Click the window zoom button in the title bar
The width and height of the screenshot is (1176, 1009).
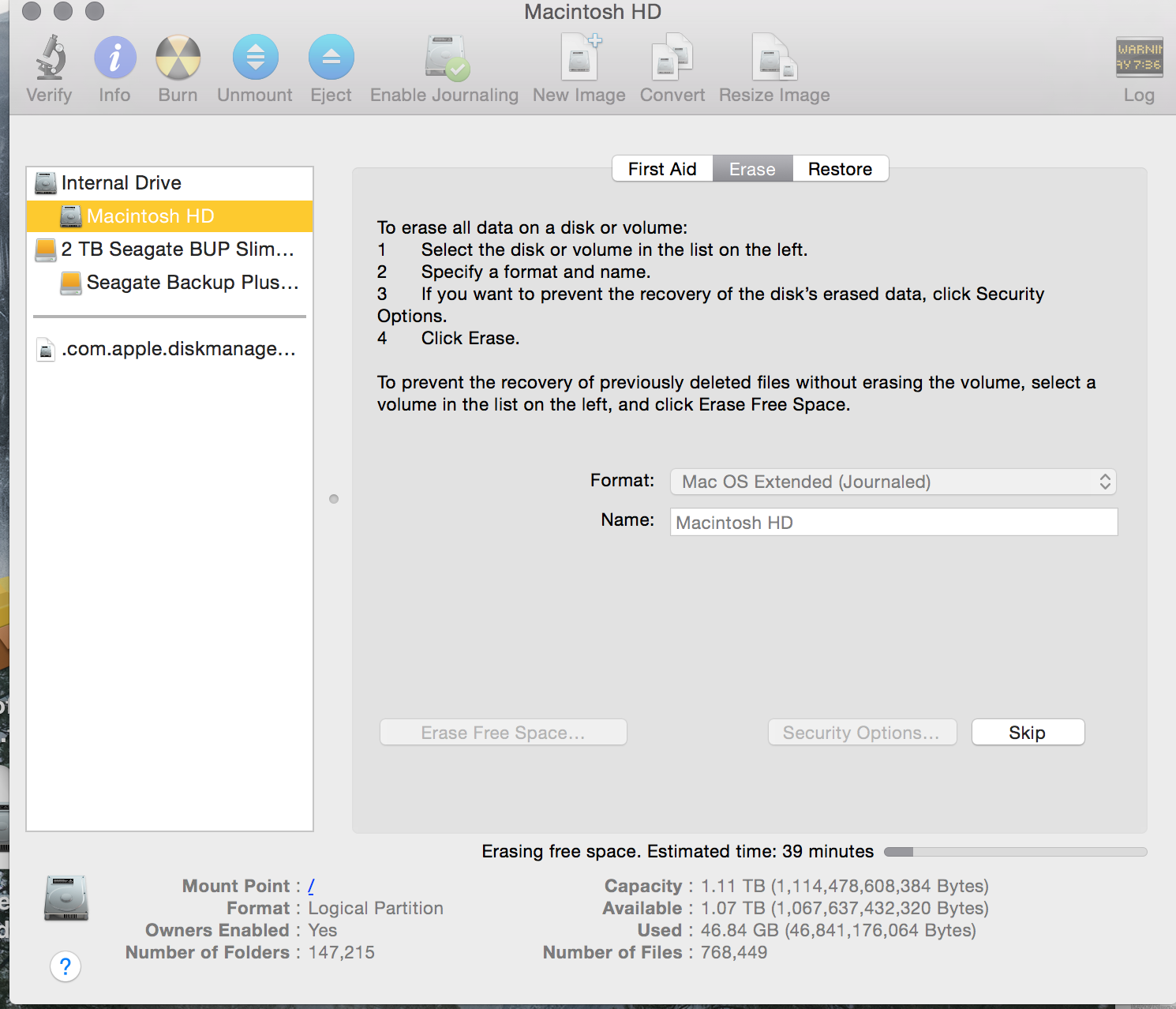click(95, 11)
